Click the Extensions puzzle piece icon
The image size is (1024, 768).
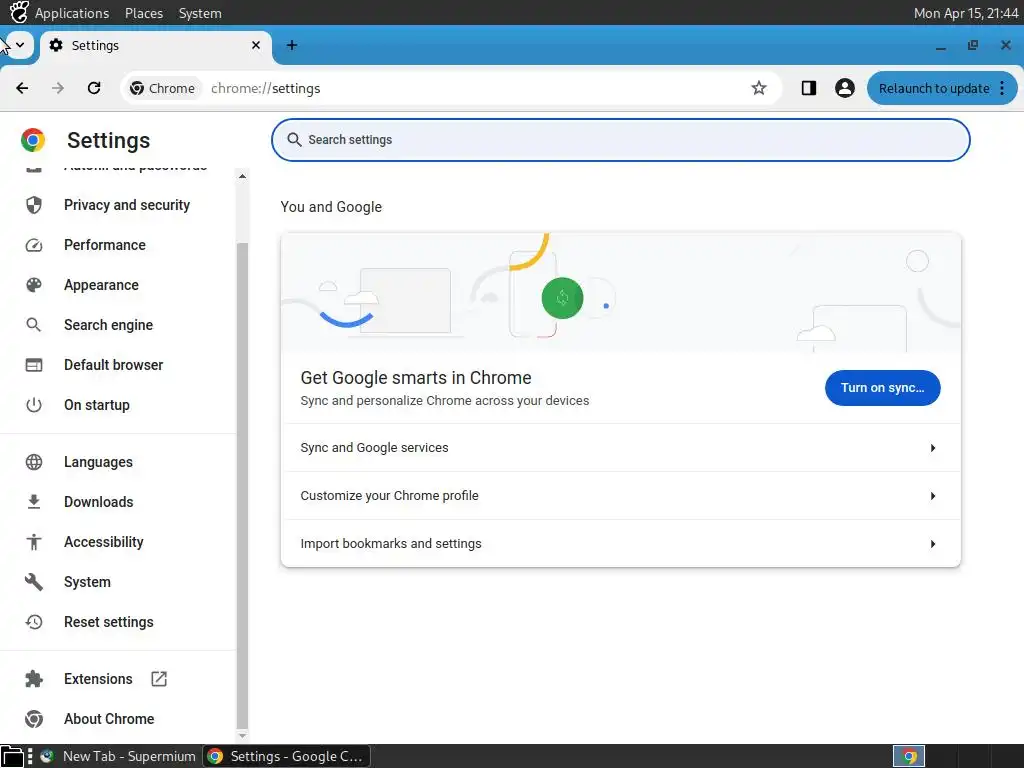click(34, 679)
